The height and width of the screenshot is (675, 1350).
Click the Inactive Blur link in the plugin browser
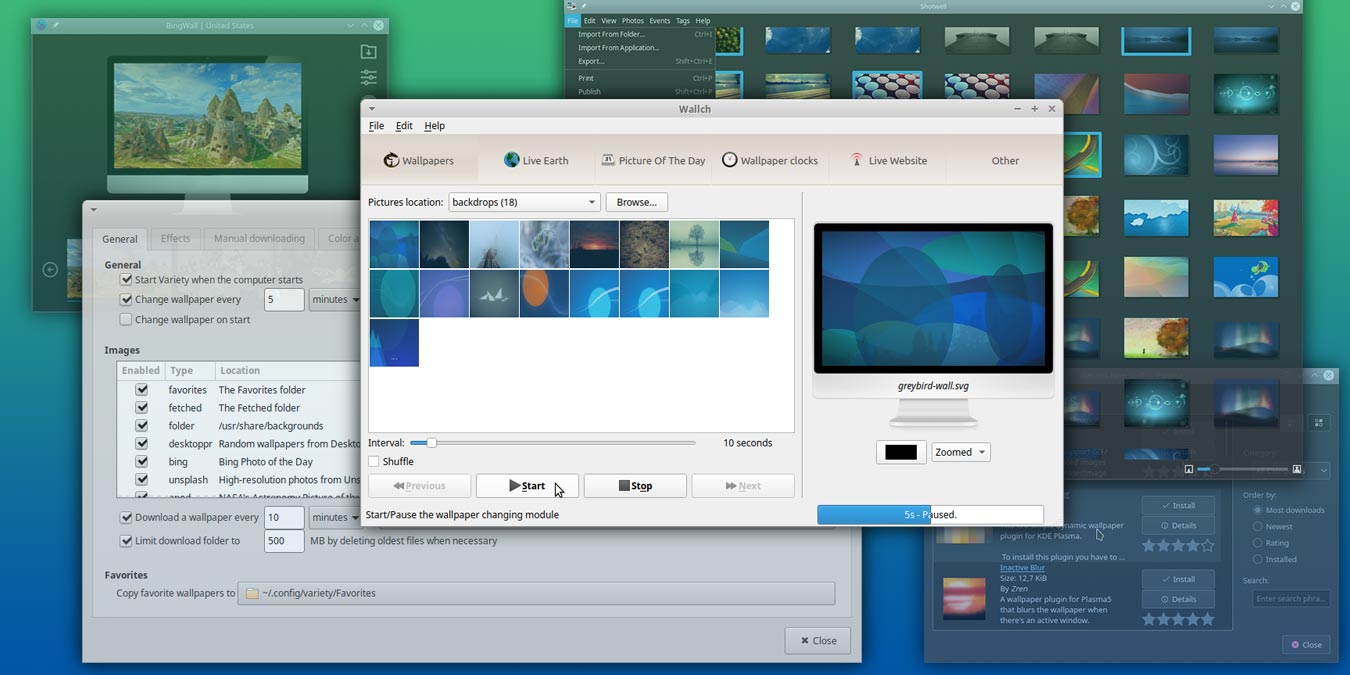(x=1022, y=567)
